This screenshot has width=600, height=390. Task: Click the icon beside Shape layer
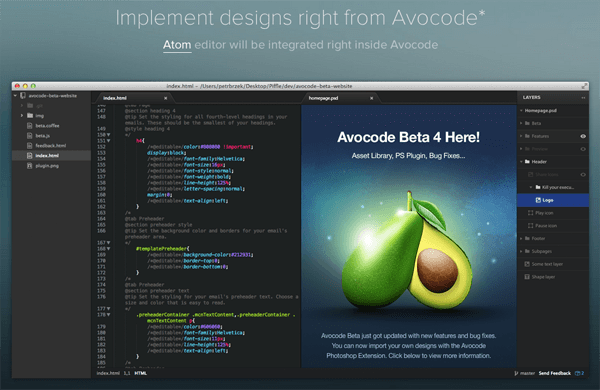(x=527, y=277)
